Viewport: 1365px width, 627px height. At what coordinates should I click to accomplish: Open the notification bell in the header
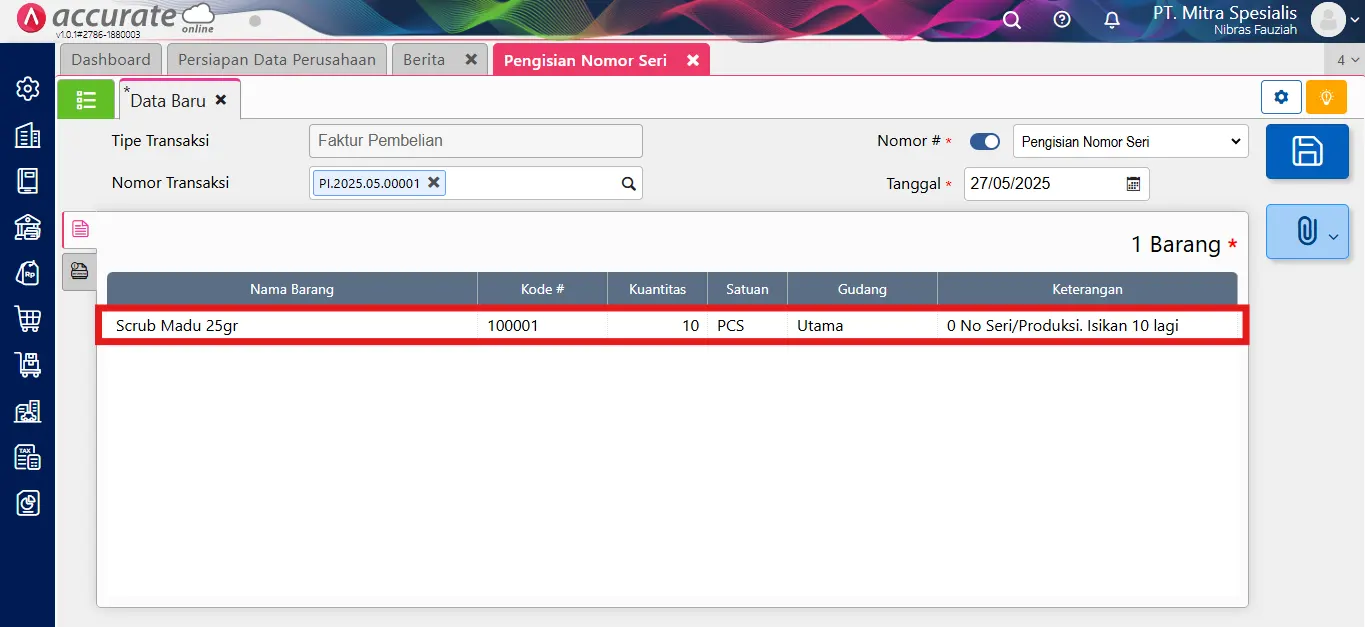[x=1112, y=20]
